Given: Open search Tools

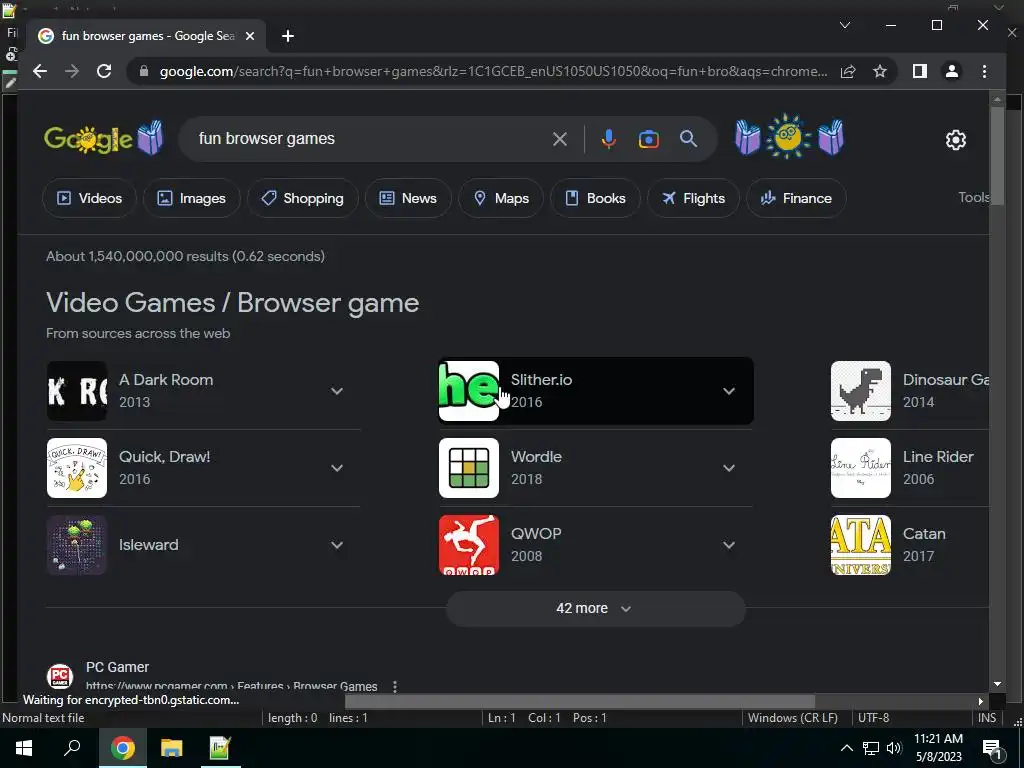Looking at the screenshot, I should click(973, 197).
